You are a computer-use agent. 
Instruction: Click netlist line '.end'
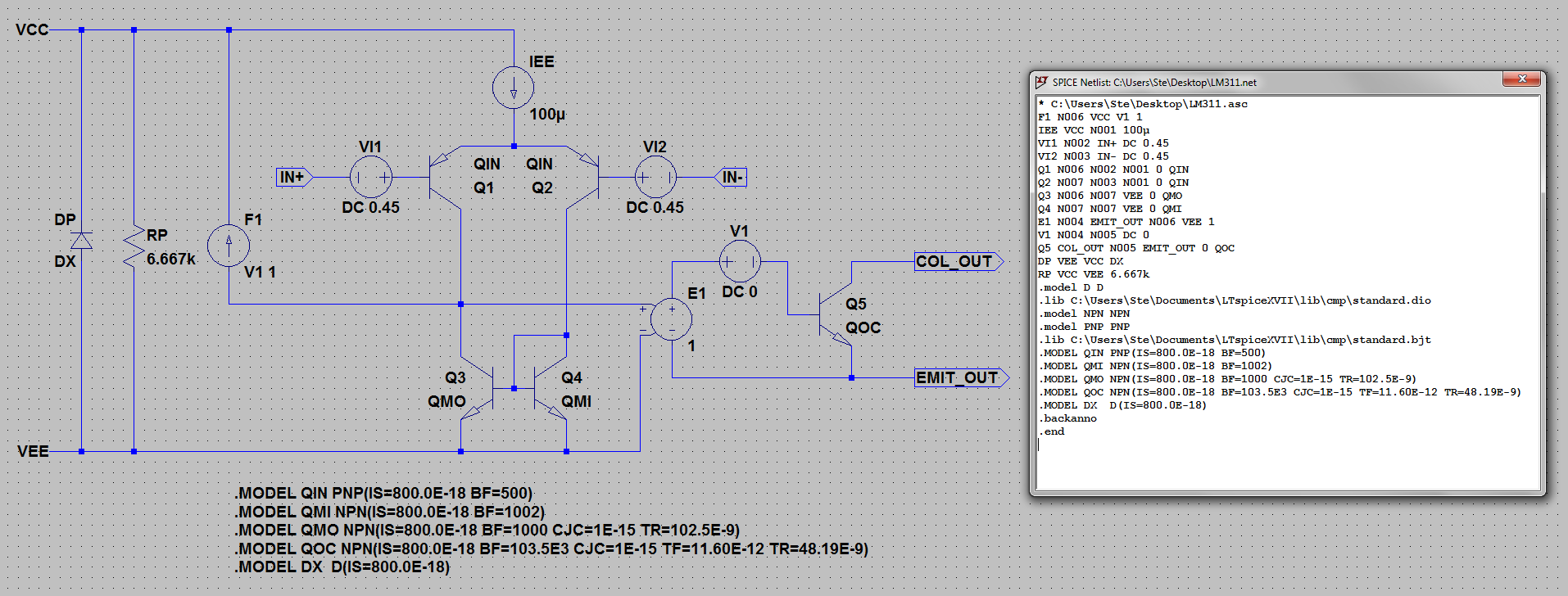pos(1052,431)
